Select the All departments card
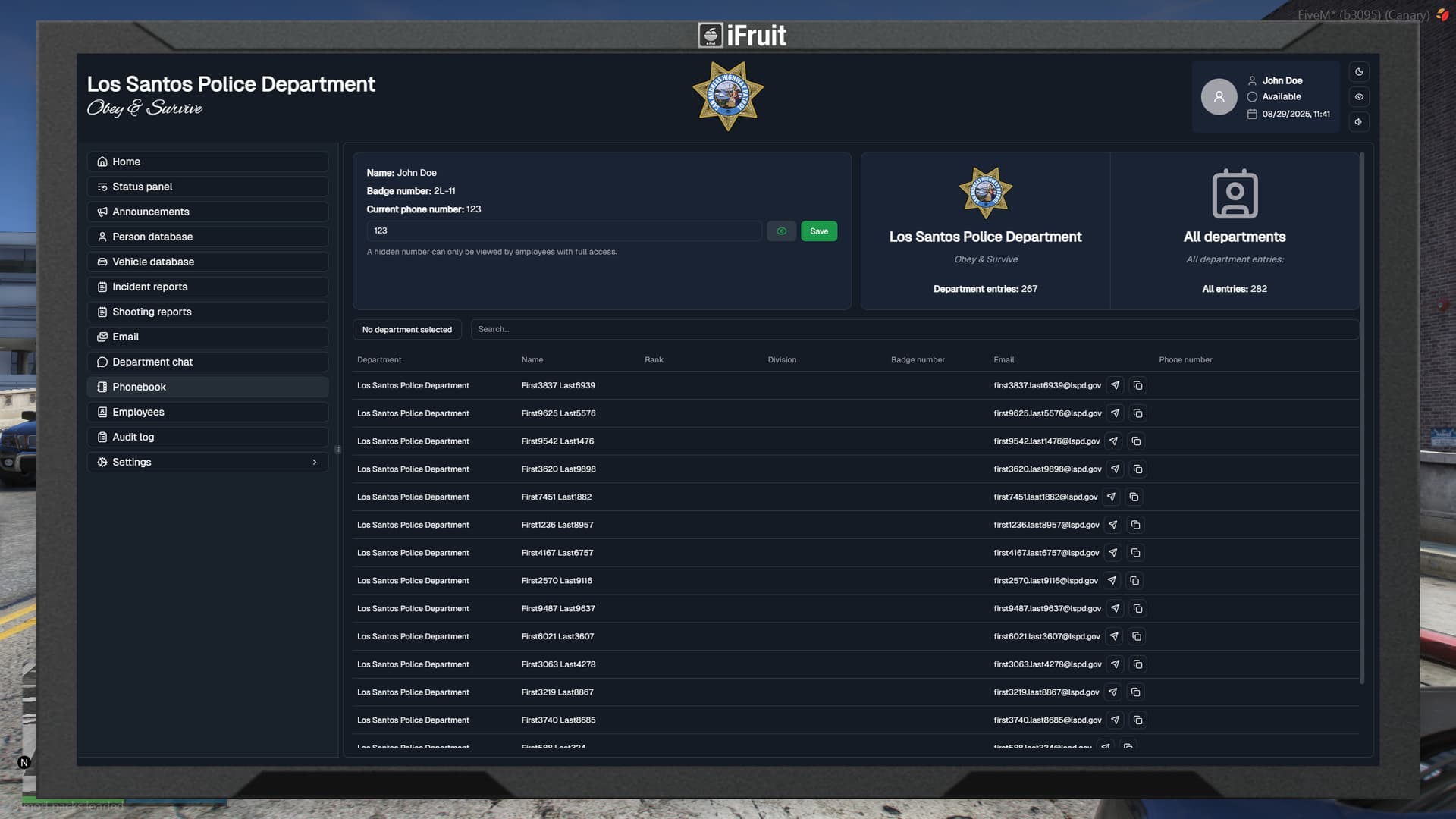This screenshot has height=819, width=1456. coord(1234,231)
